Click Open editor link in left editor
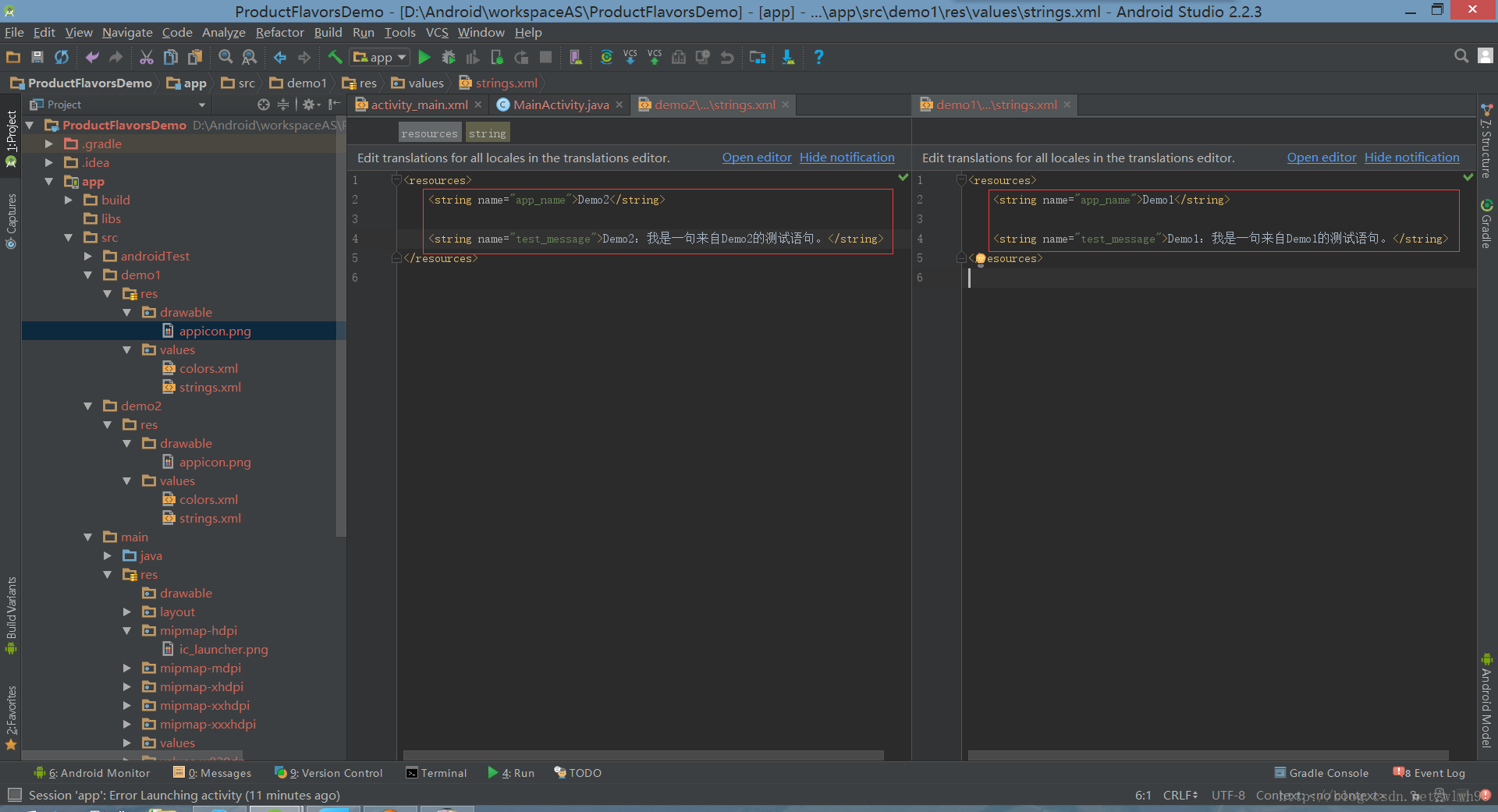 coord(757,158)
